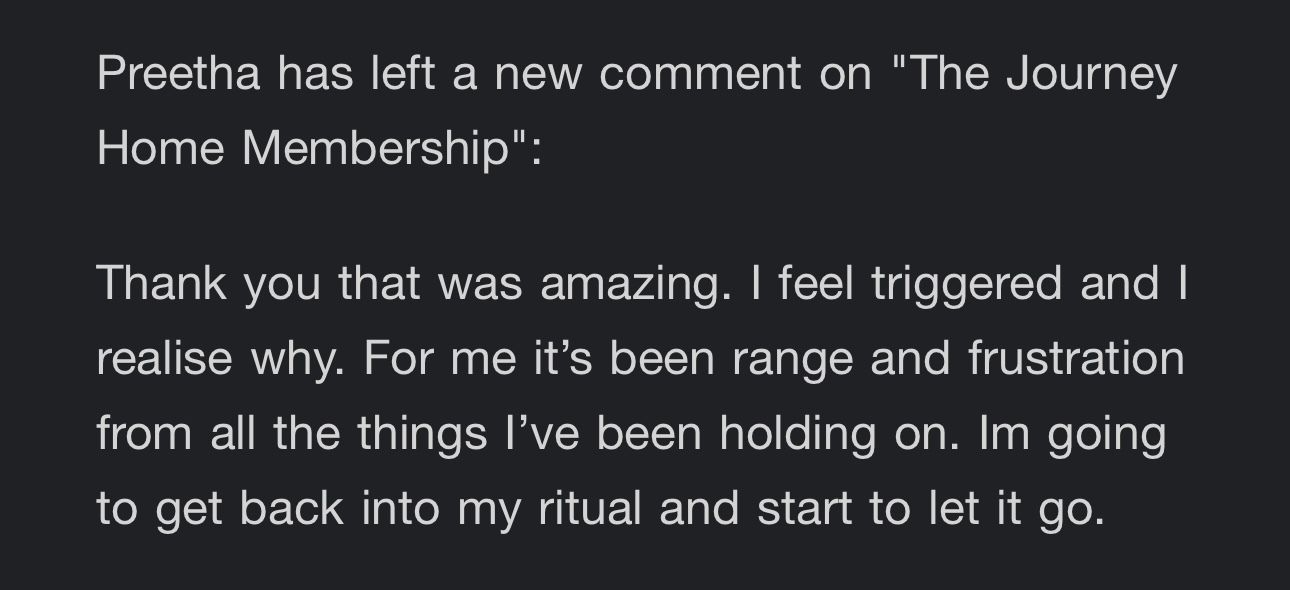Click the word "going" at the line end
The height and width of the screenshot is (590, 1290).
point(1106,435)
